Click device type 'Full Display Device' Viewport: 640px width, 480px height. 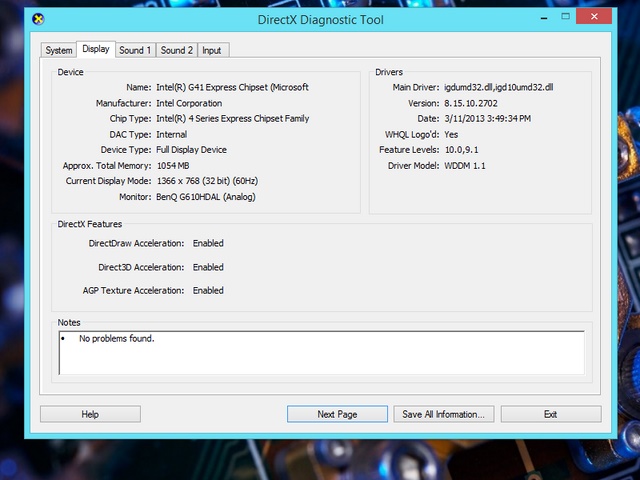tap(191, 150)
